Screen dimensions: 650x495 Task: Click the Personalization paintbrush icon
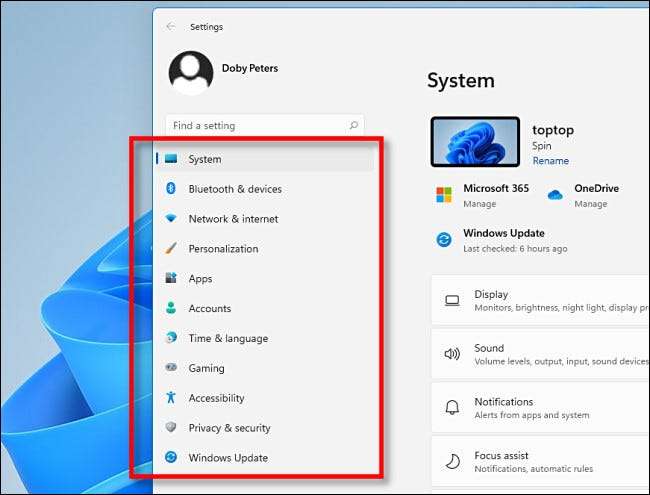point(170,249)
